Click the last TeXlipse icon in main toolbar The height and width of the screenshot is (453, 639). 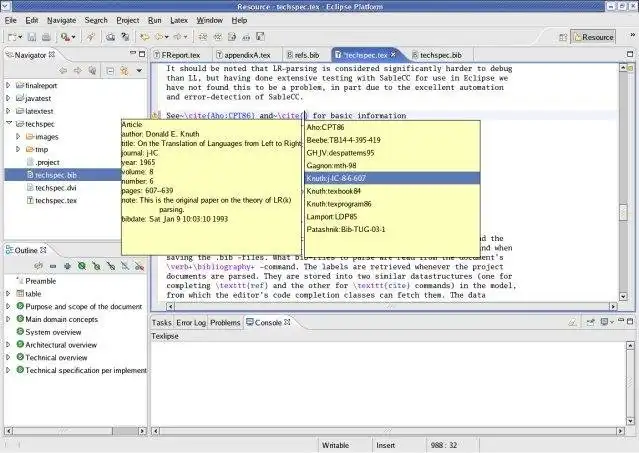click(260, 37)
